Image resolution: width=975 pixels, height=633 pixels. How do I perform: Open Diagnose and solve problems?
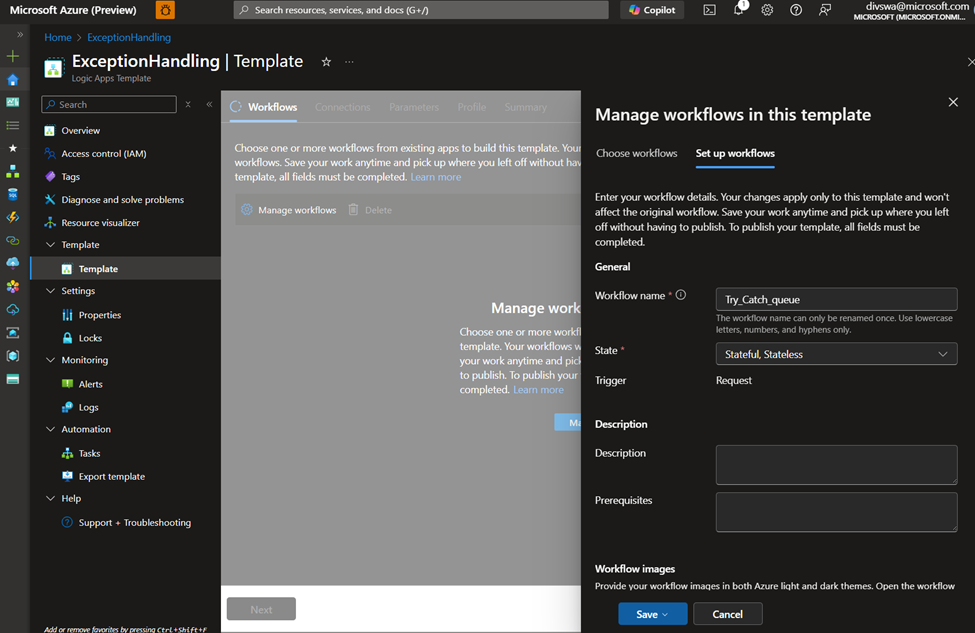[x=122, y=200]
